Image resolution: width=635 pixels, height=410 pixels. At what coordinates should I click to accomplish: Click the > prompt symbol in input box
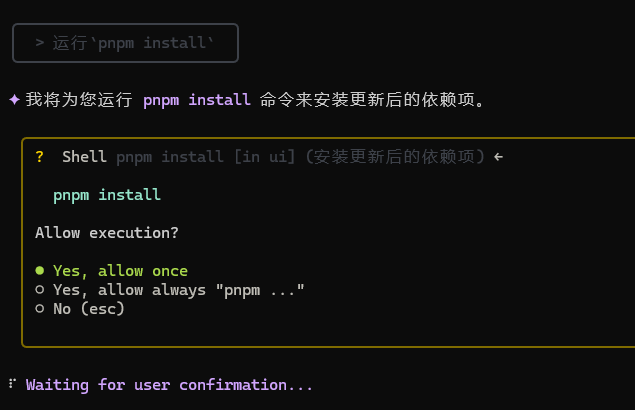(x=39, y=43)
